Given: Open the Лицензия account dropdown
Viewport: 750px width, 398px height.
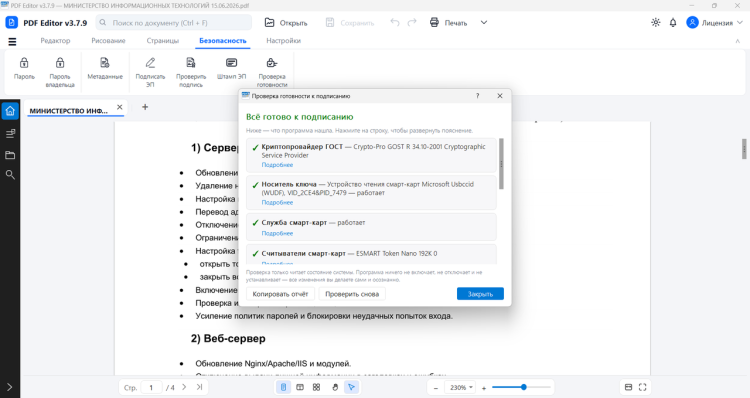Looking at the screenshot, I should coord(715,22).
